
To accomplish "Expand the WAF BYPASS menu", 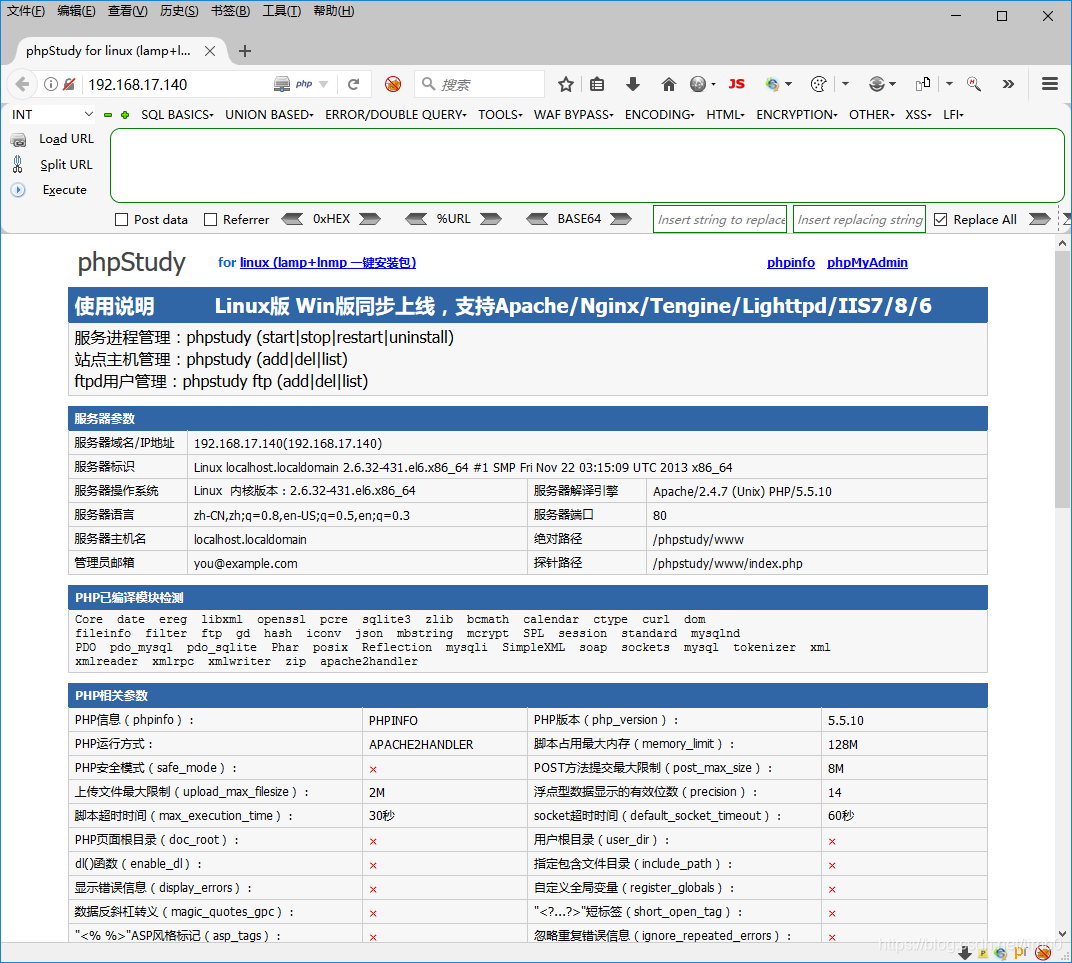I will tap(574, 115).
